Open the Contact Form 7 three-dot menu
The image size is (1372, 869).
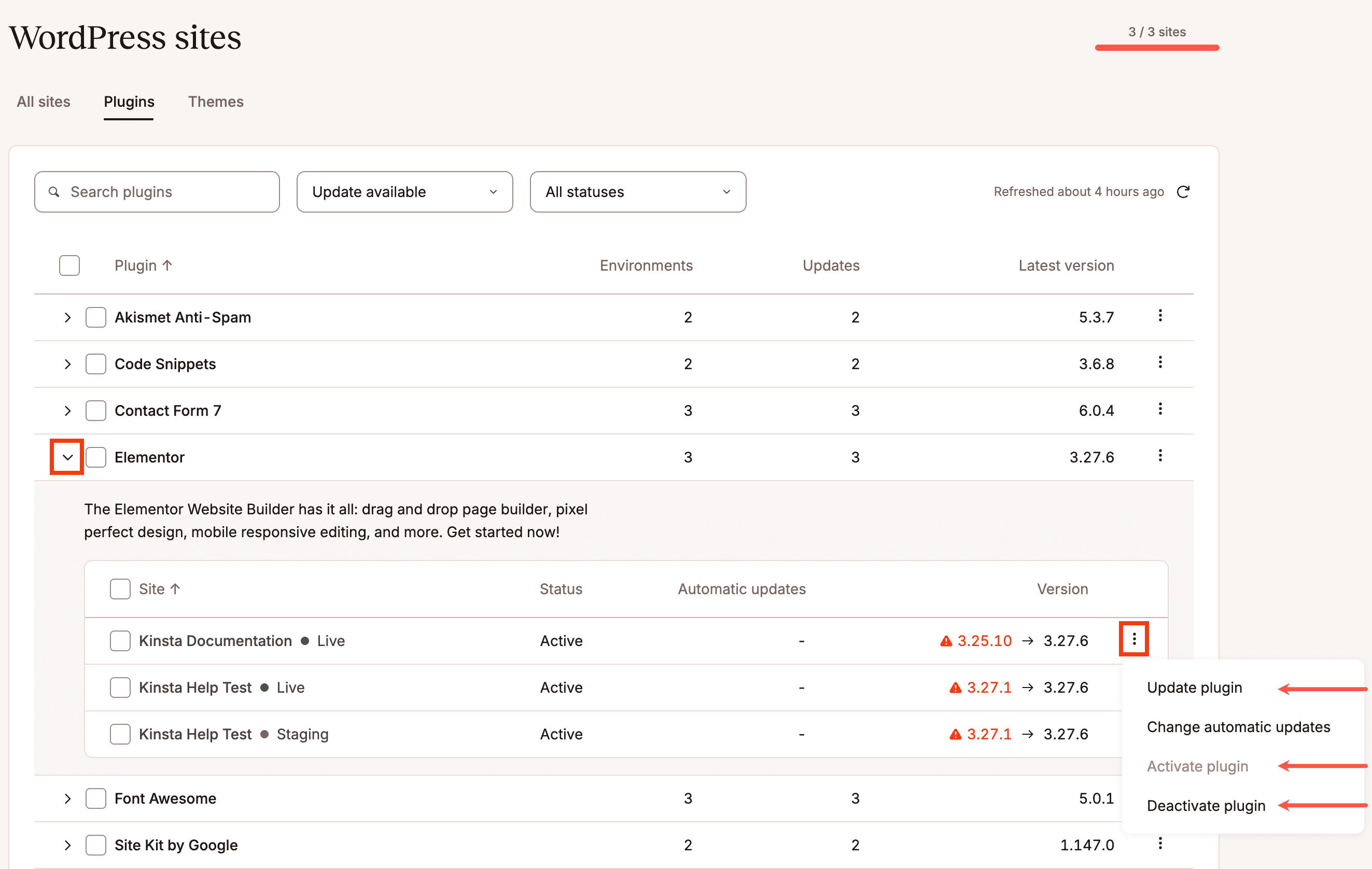click(1160, 409)
